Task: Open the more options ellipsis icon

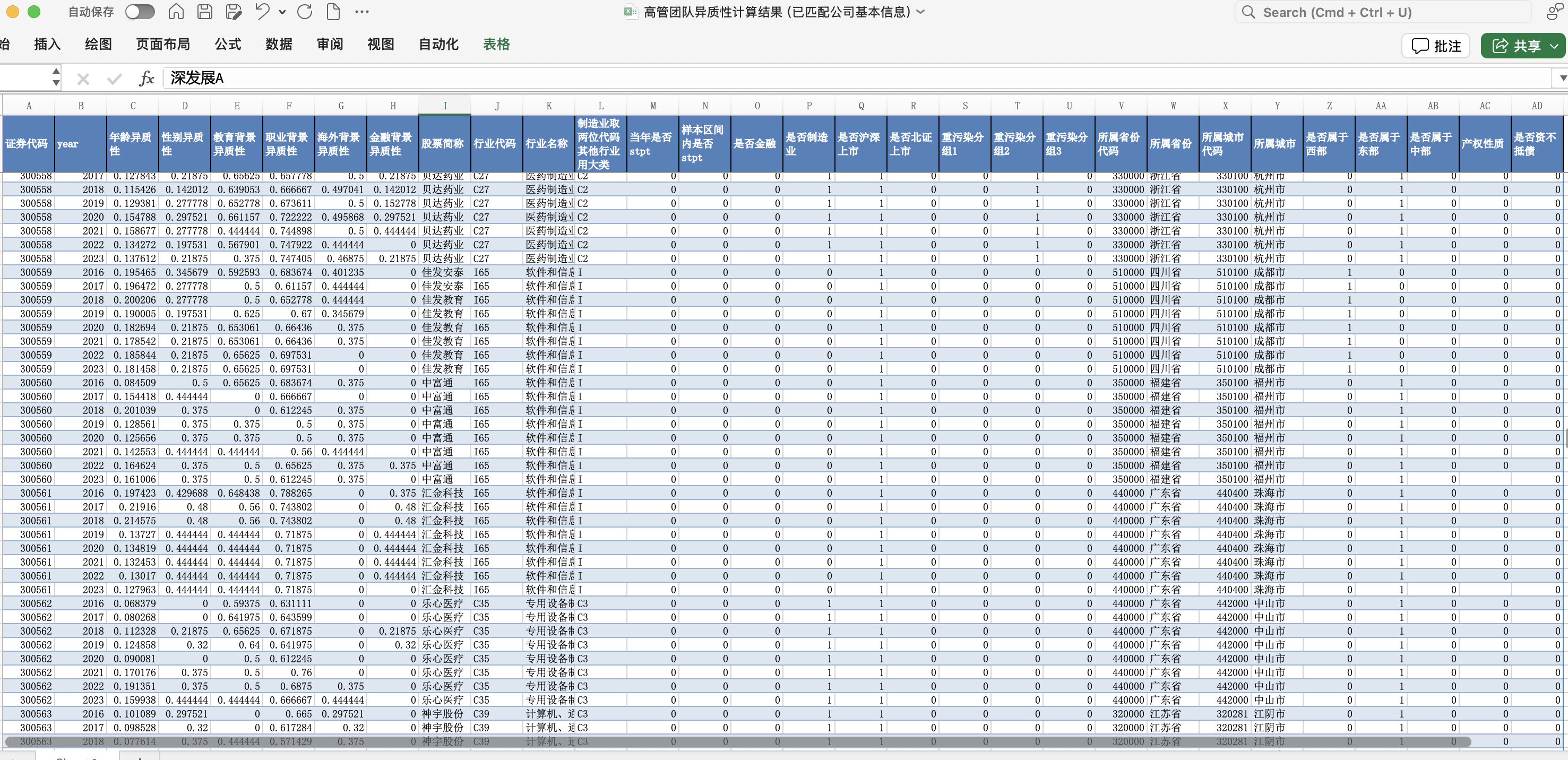Action: (x=361, y=12)
